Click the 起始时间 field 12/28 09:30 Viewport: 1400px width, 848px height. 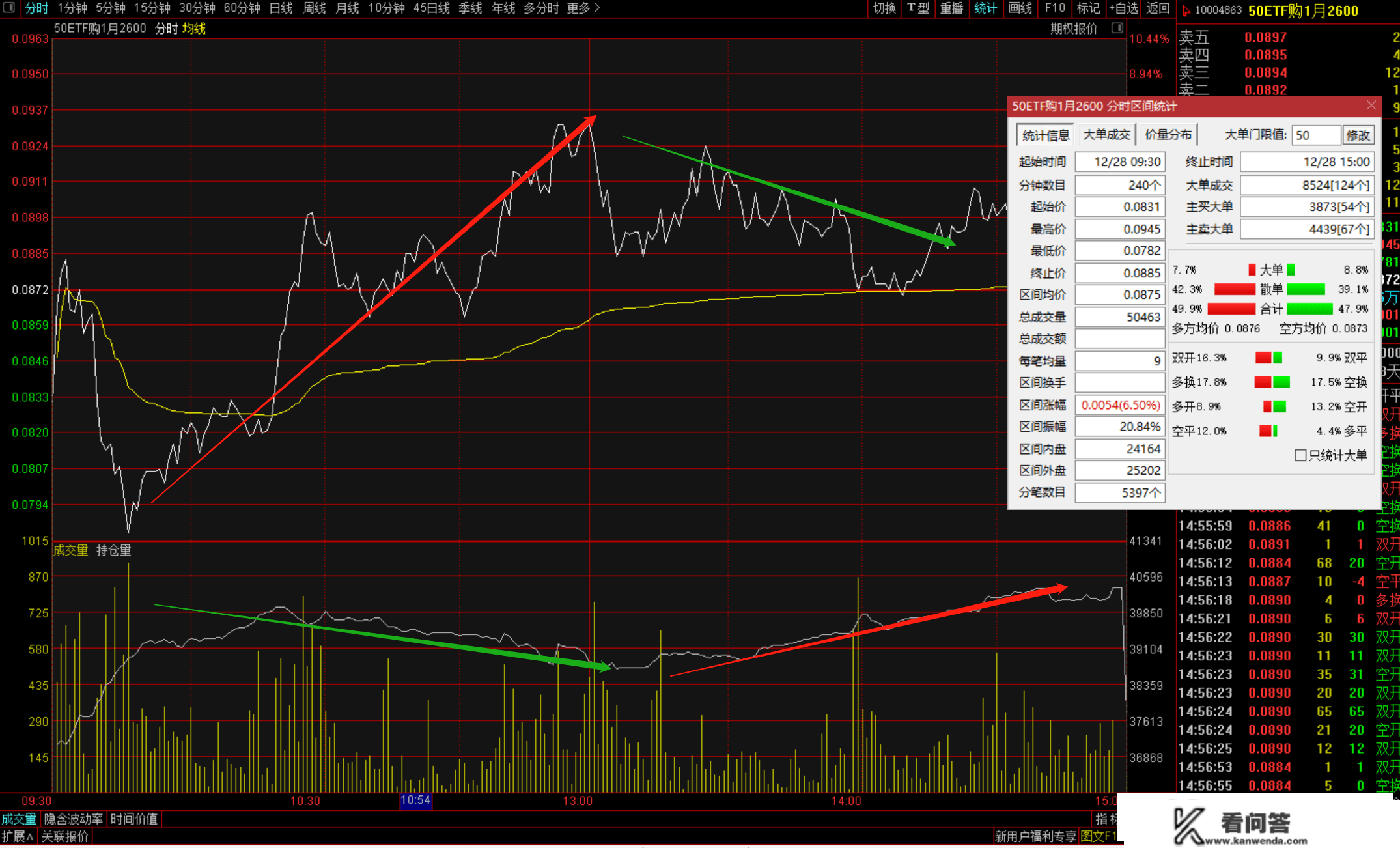(x=1119, y=162)
